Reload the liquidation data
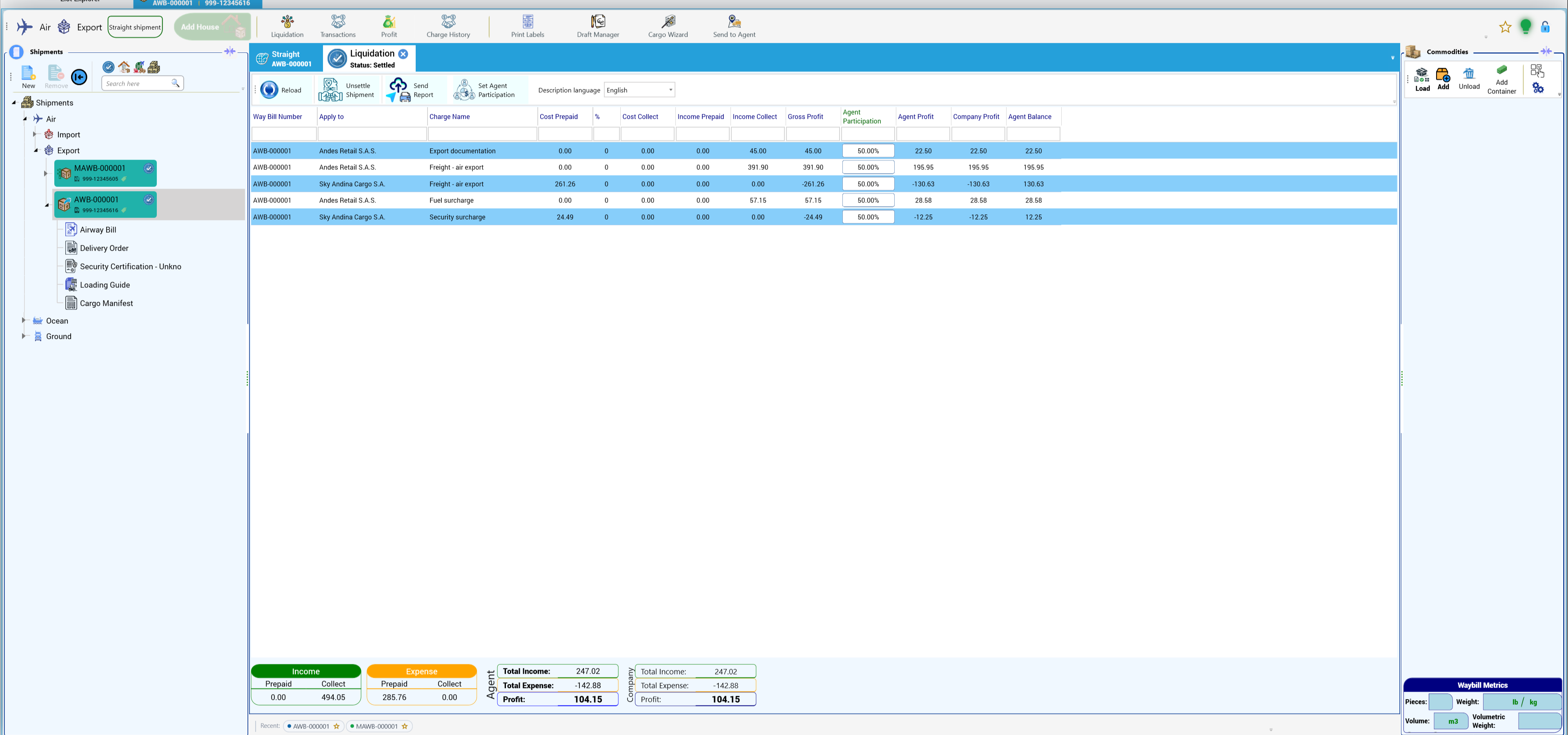 point(281,90)
